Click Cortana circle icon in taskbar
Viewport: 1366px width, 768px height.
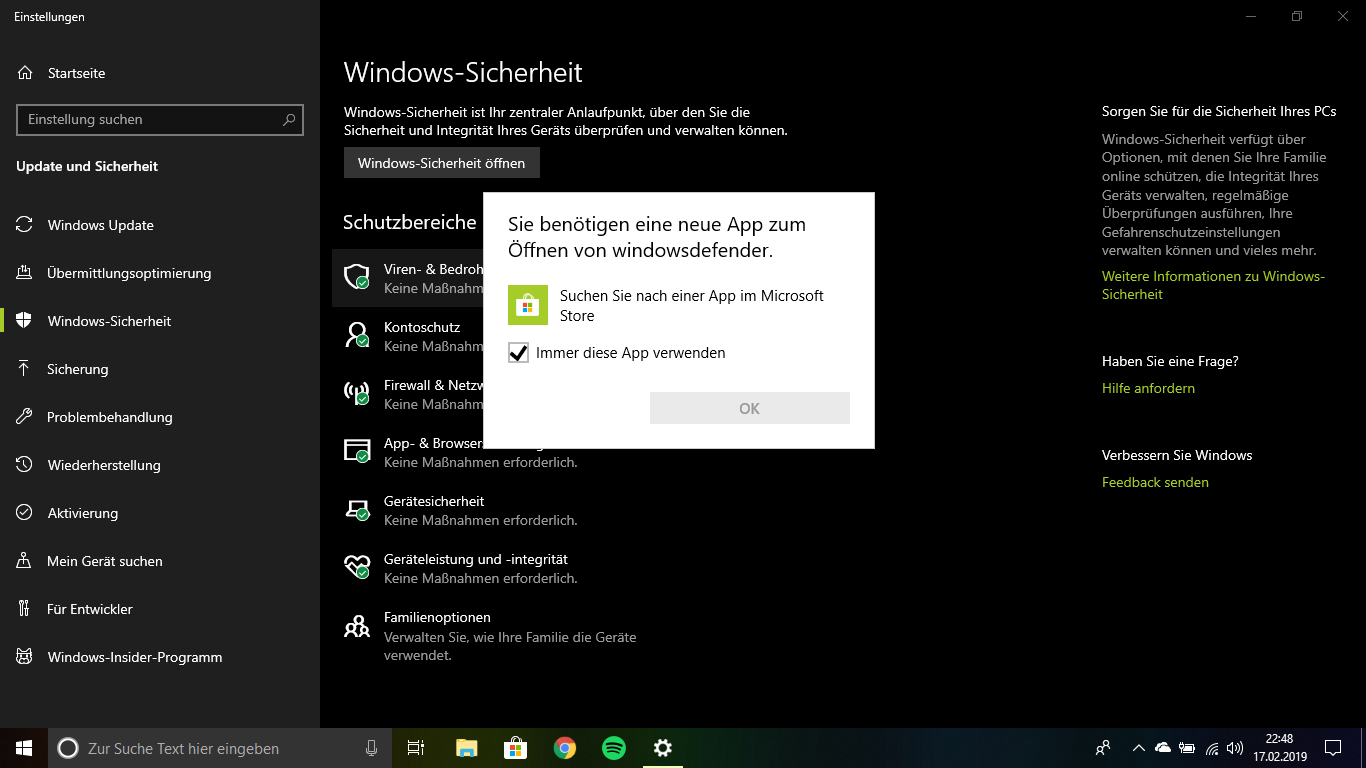coord(68,748)
